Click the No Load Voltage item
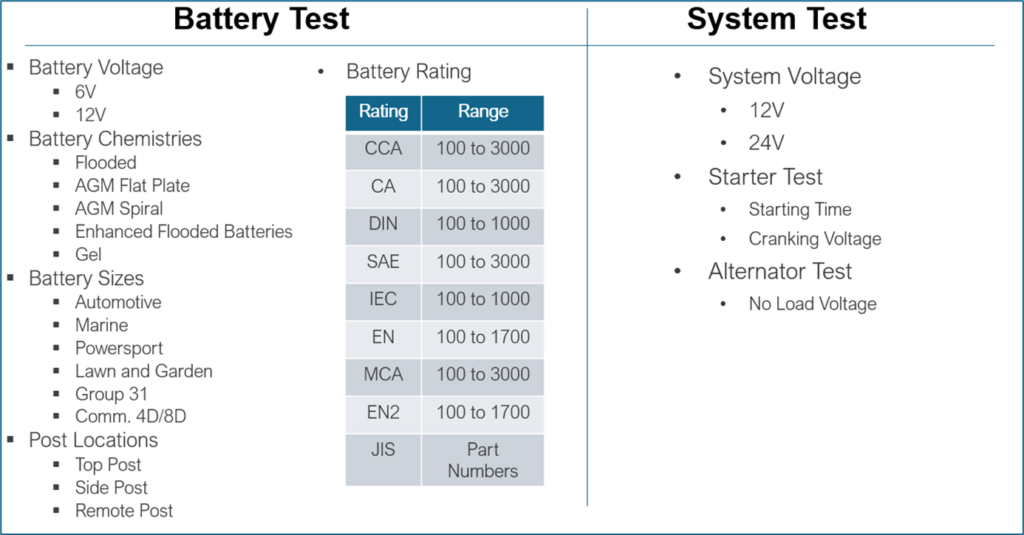This screenshot has height=535, width=1024. (812, 304)
